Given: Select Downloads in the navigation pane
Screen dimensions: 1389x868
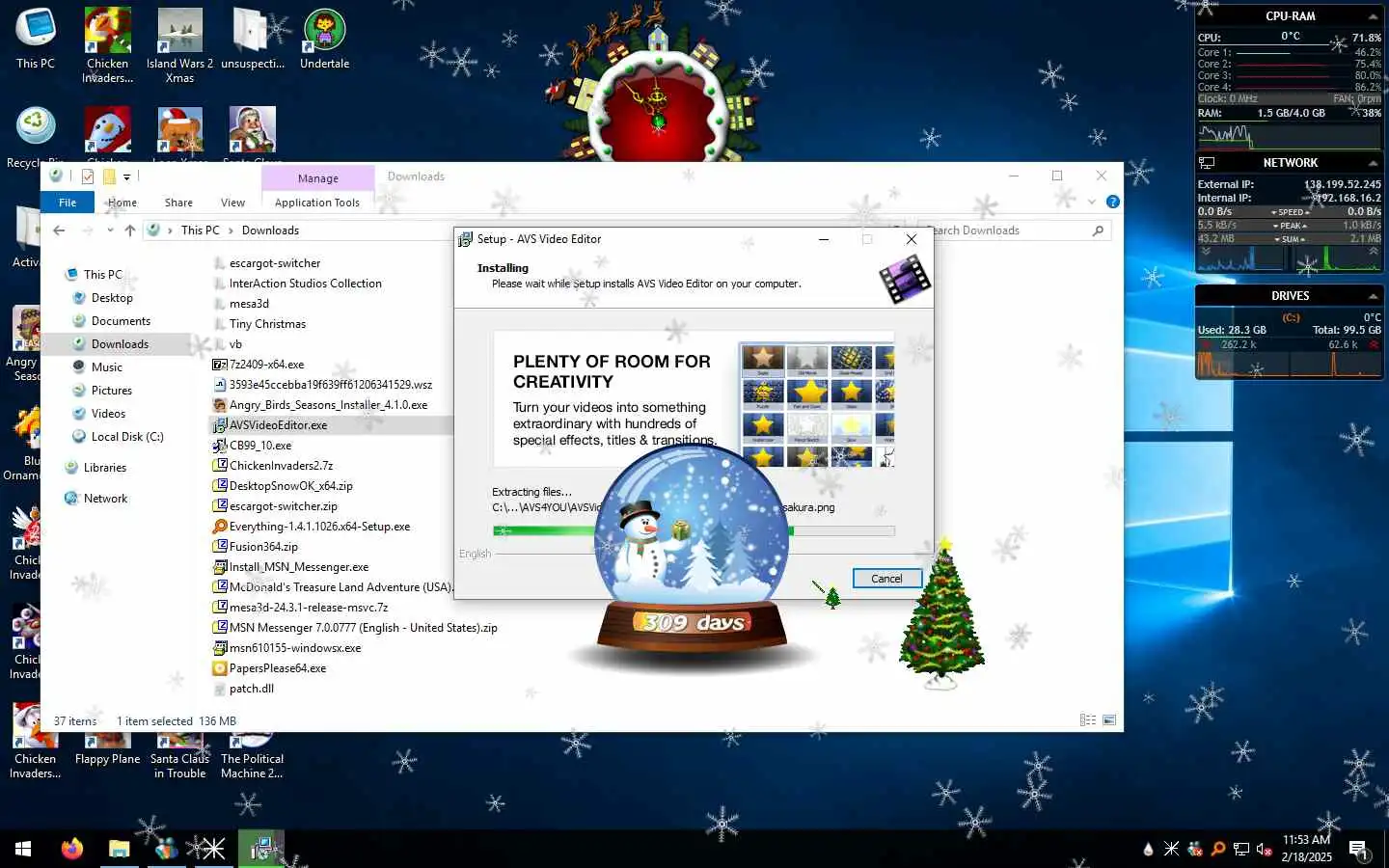Looking at the screenshot, I should click(x=120, y=344).
